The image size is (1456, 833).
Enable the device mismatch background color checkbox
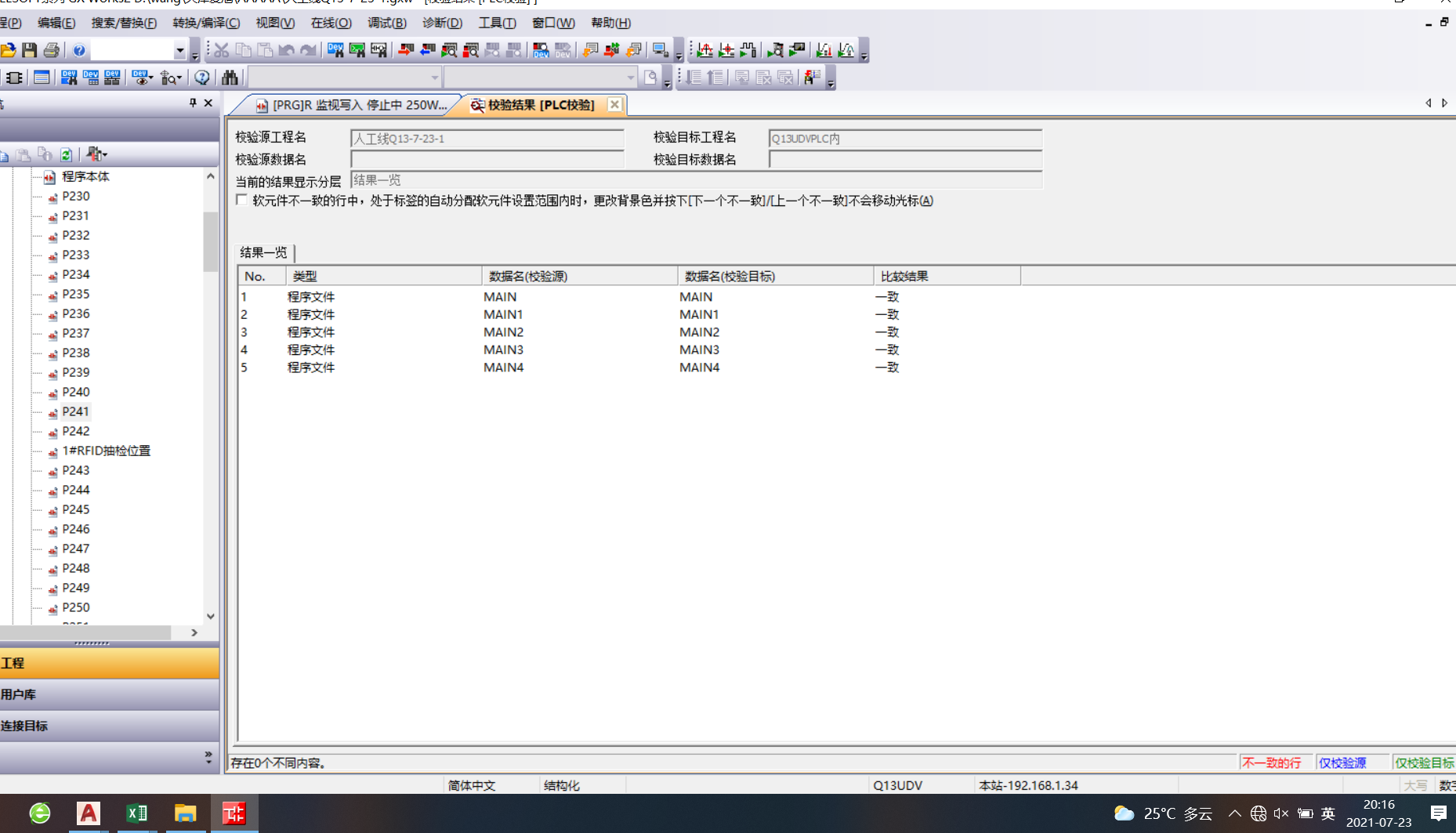click(242, 201)
